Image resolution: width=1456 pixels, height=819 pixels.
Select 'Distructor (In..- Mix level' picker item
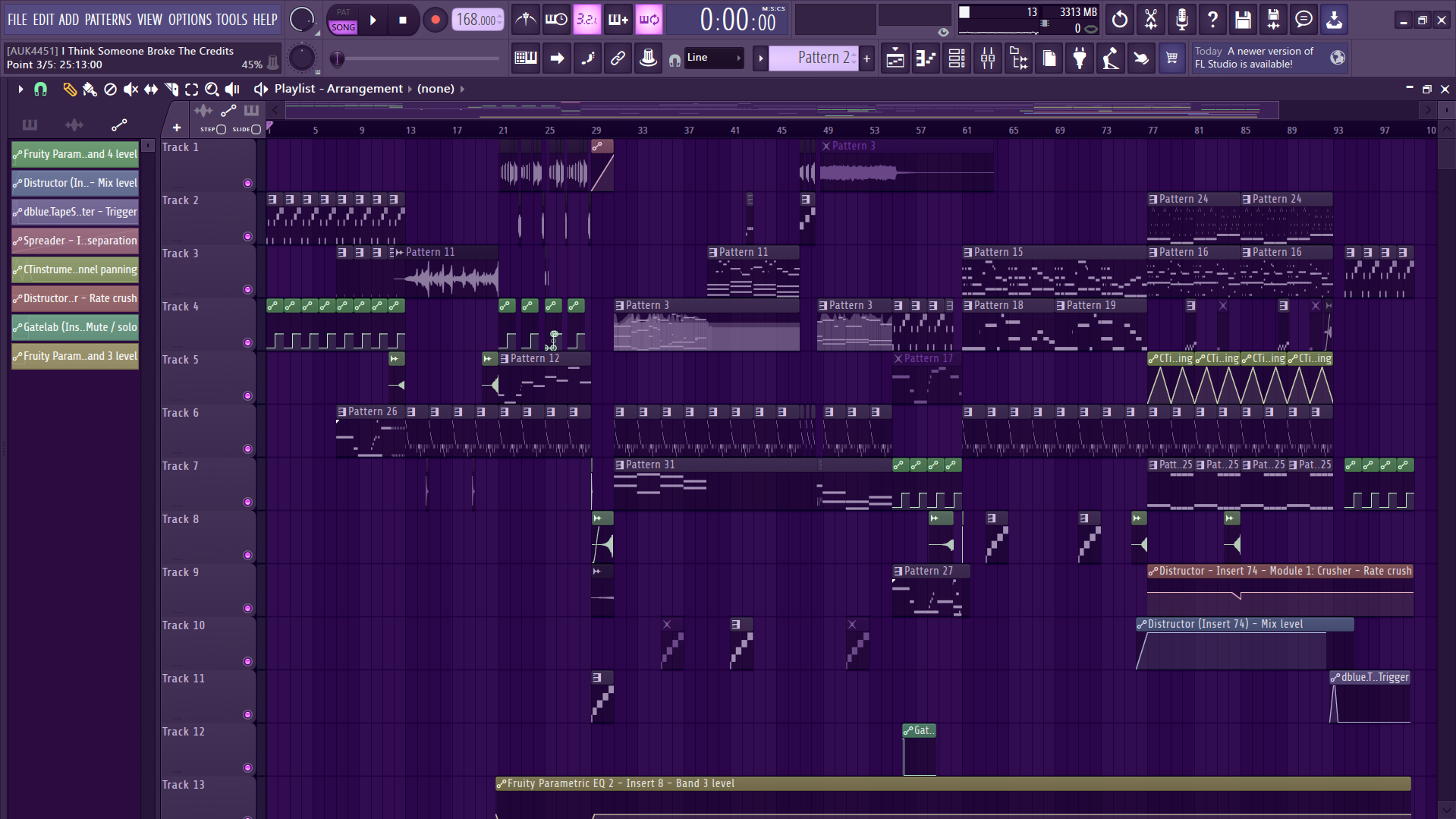coord(75,183)
